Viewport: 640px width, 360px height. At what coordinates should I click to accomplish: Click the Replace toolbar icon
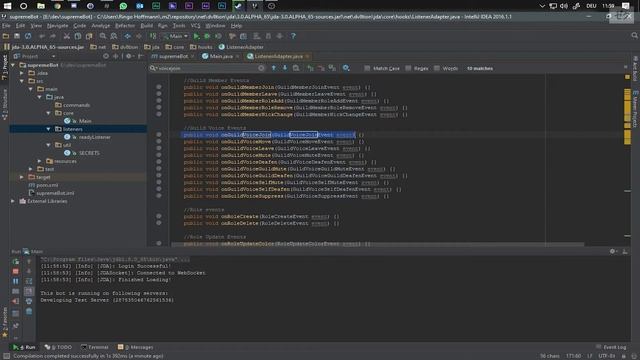tap(114, 36)
